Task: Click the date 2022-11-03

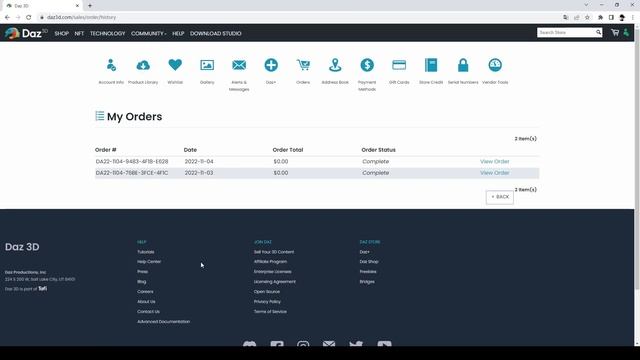Action: pyautogui.click(x=199, y=173)
